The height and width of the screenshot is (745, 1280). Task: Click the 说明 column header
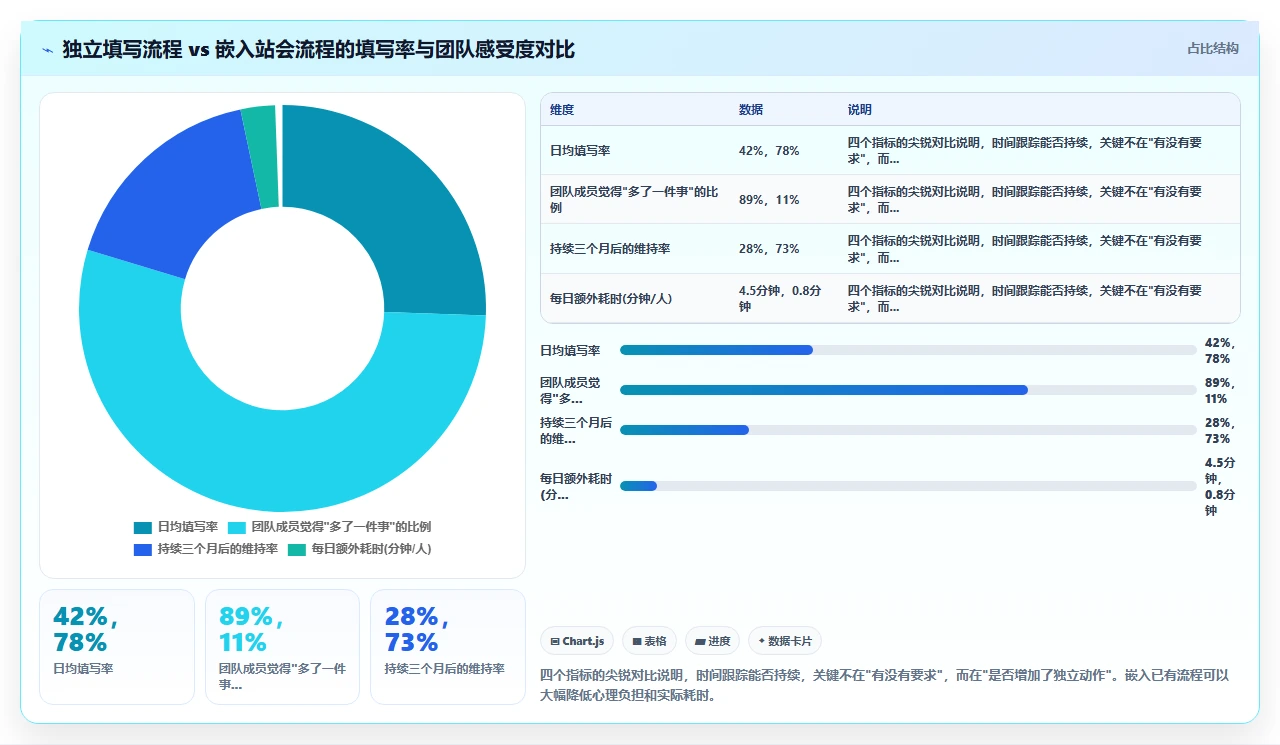pyautogui.click(x=860, y=110)
